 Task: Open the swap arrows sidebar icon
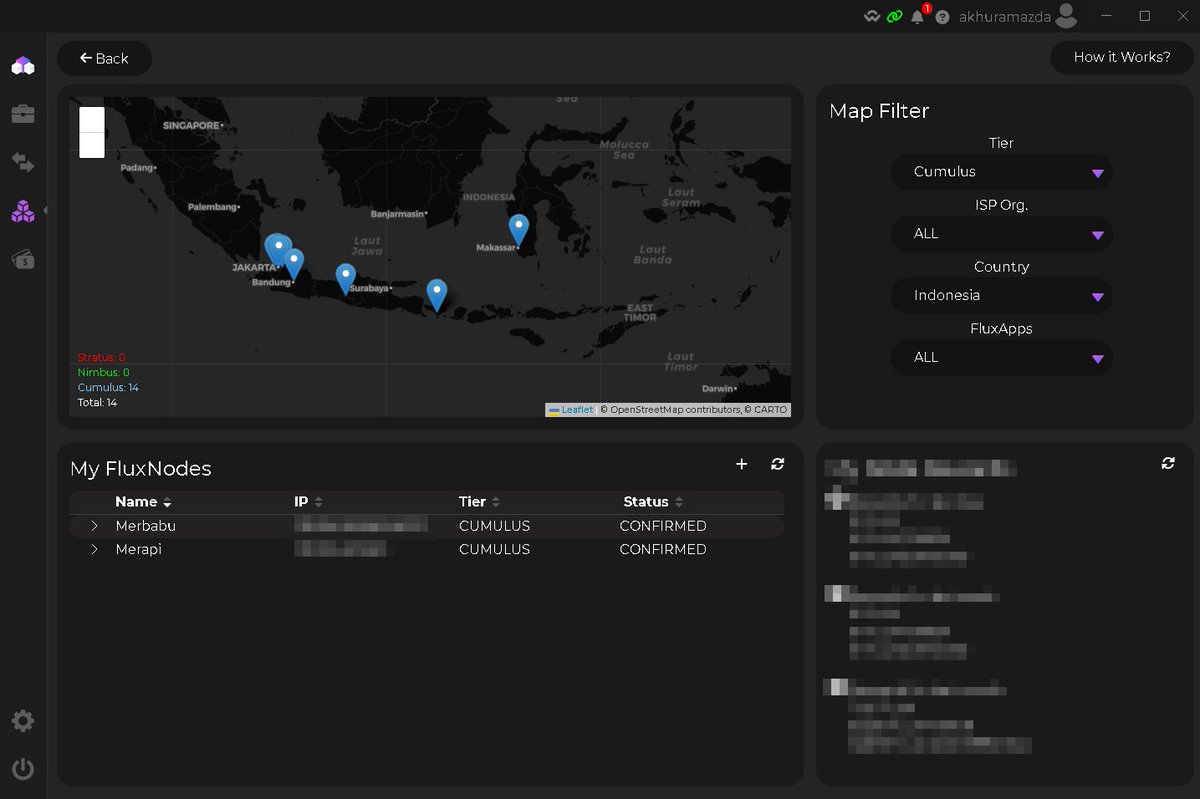click(23, 162)
